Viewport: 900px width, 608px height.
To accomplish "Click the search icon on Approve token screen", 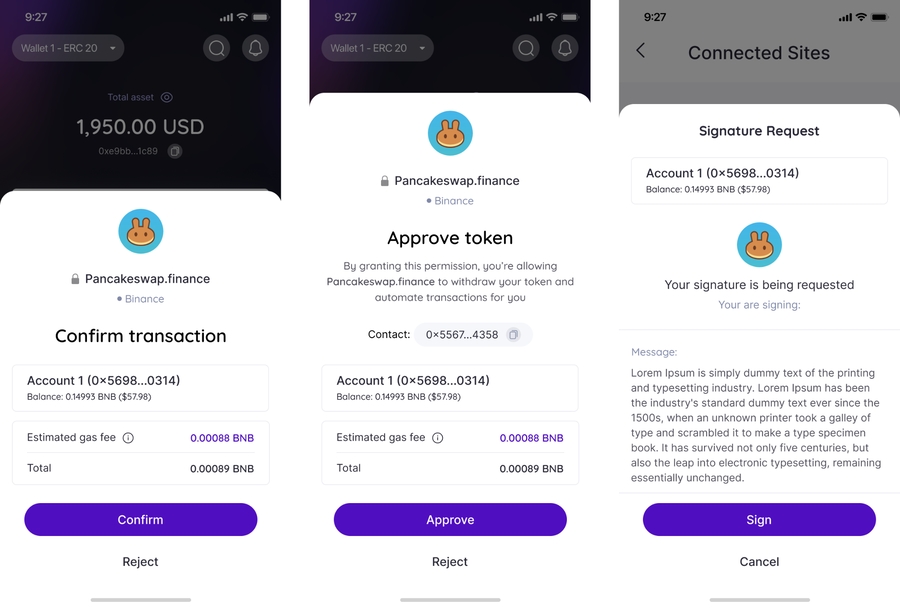I will click(x=526, y=48).
